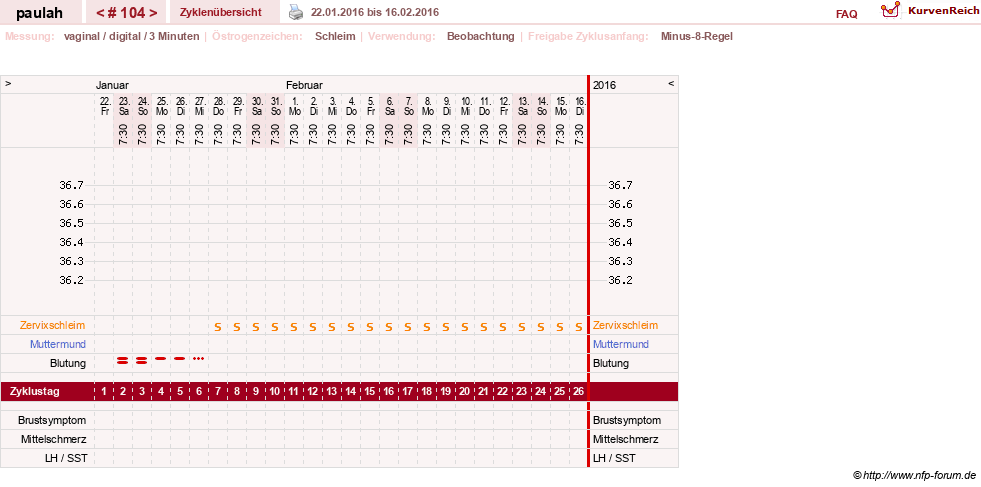Click the Schleim setting value

pyautogui.click(x=335, y=36)
